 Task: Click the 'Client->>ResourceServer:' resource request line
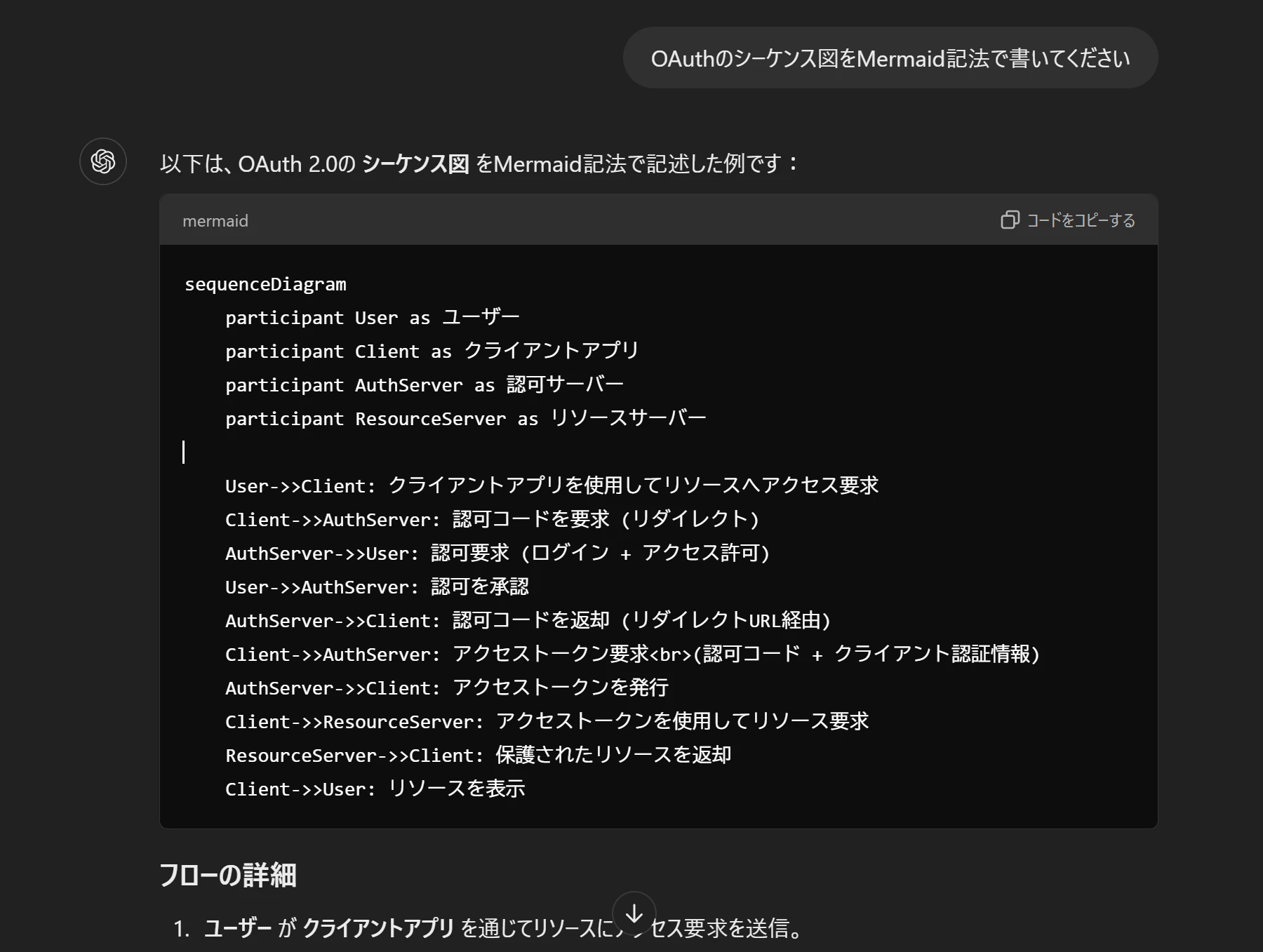(547, 722)
